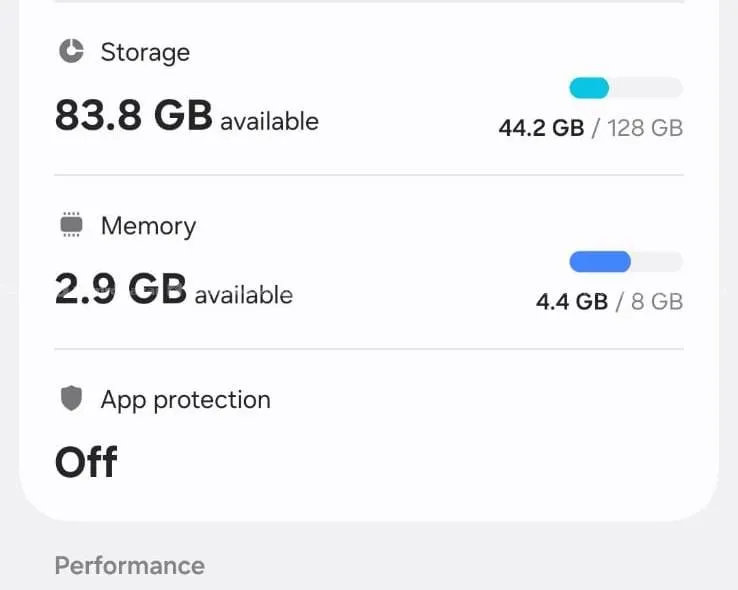Open the Memory label

click(x=148, y=226)
